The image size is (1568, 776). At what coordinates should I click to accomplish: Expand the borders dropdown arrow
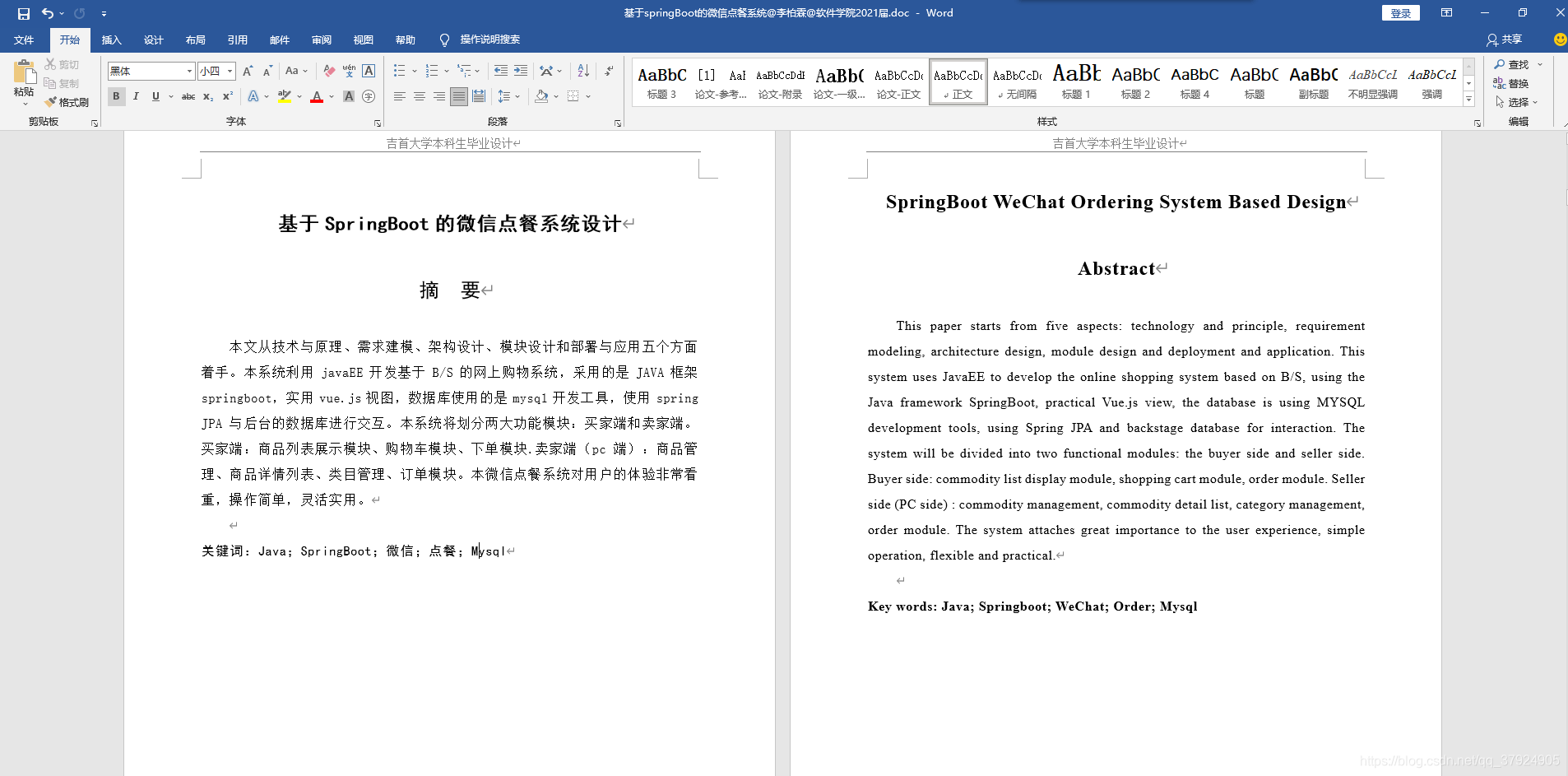pyautogui.click(x=588, y=96)
